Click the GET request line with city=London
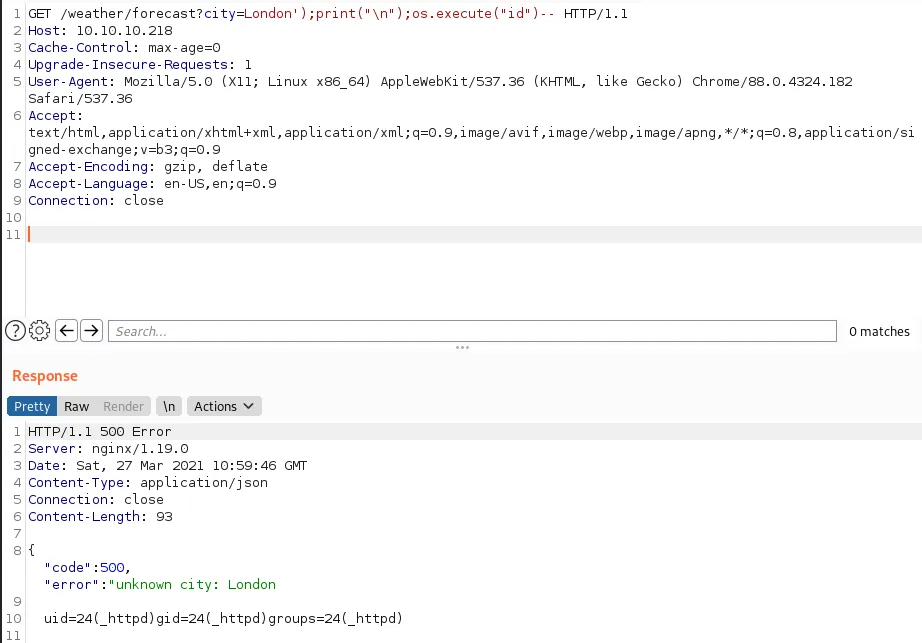This screenshot has width=922, height=643. coord(328,14)
